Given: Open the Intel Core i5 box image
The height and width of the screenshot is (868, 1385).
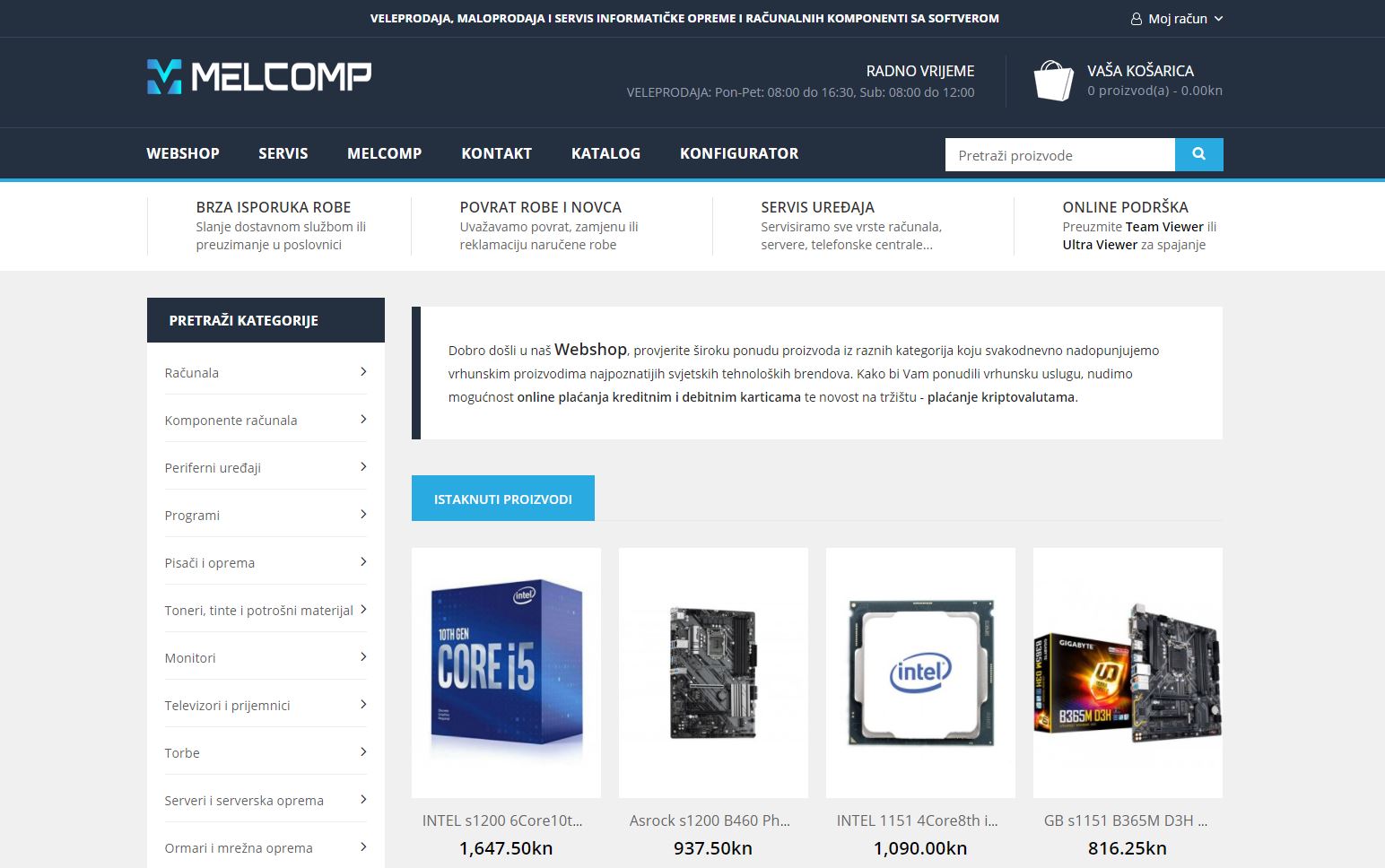Looking at the screenshot, I should pos(506,673).
